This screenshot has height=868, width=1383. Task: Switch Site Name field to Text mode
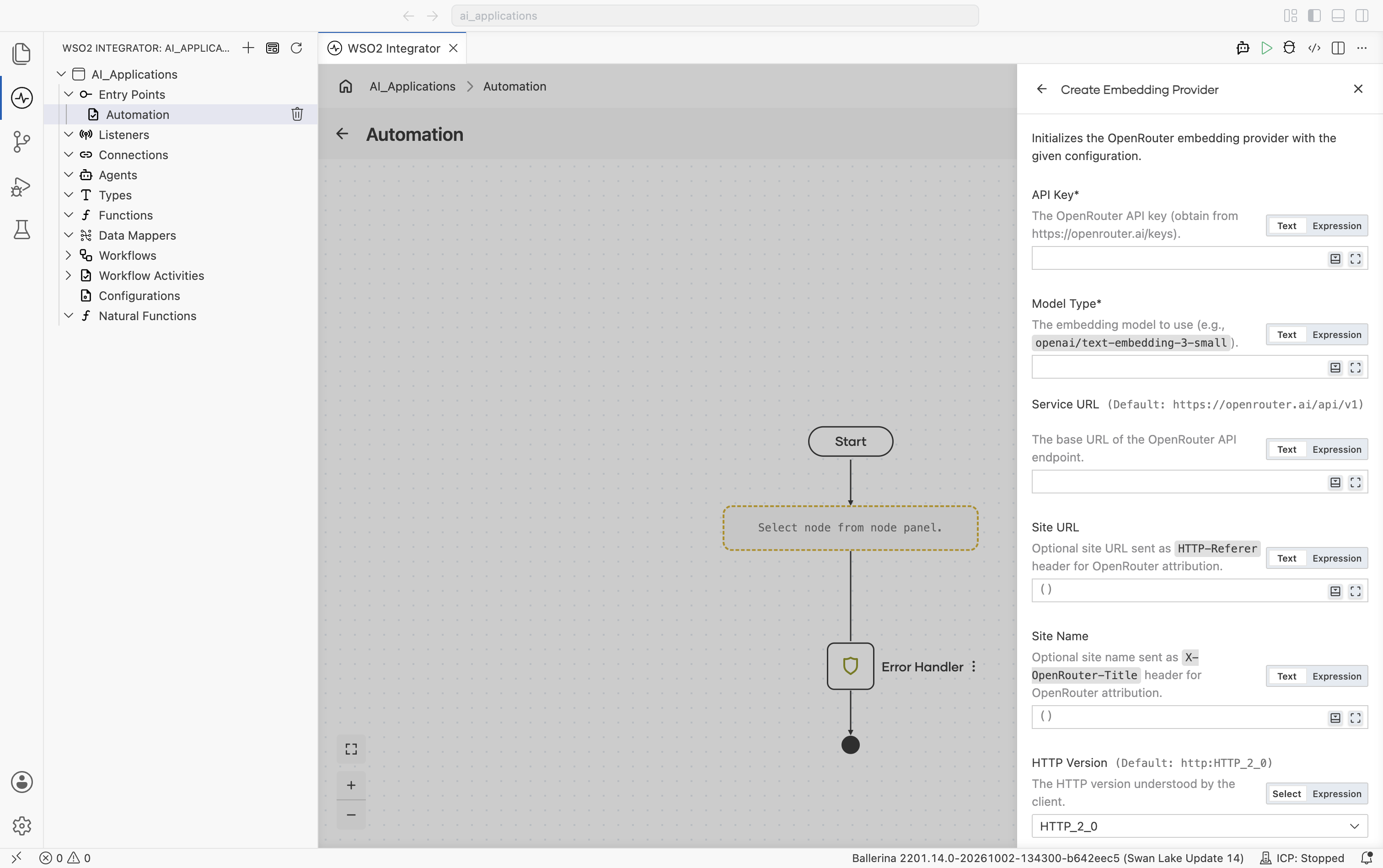(1287, 676)
